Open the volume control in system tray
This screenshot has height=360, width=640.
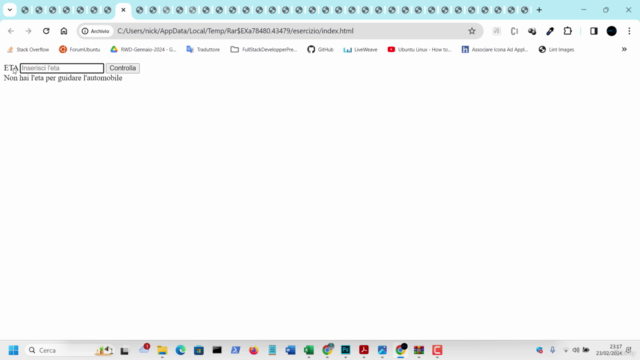[576, 350]
